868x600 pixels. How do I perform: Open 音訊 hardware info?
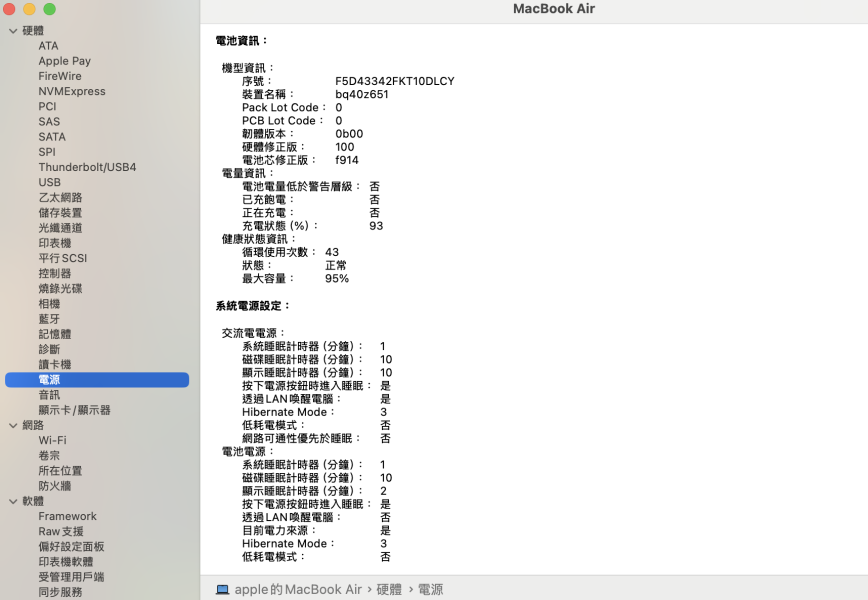tap(49, 395)
